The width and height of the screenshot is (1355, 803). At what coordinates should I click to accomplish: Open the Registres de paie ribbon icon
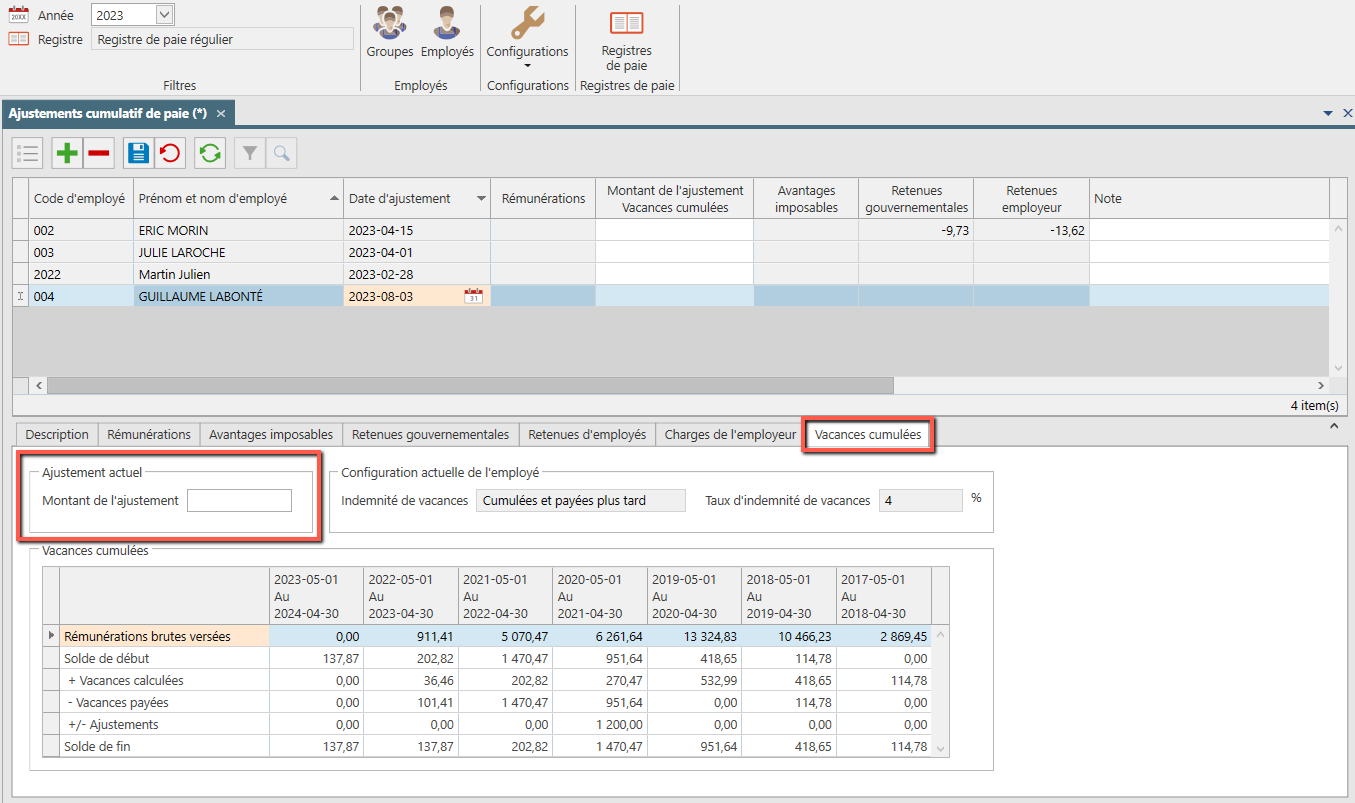coord(627,40)
